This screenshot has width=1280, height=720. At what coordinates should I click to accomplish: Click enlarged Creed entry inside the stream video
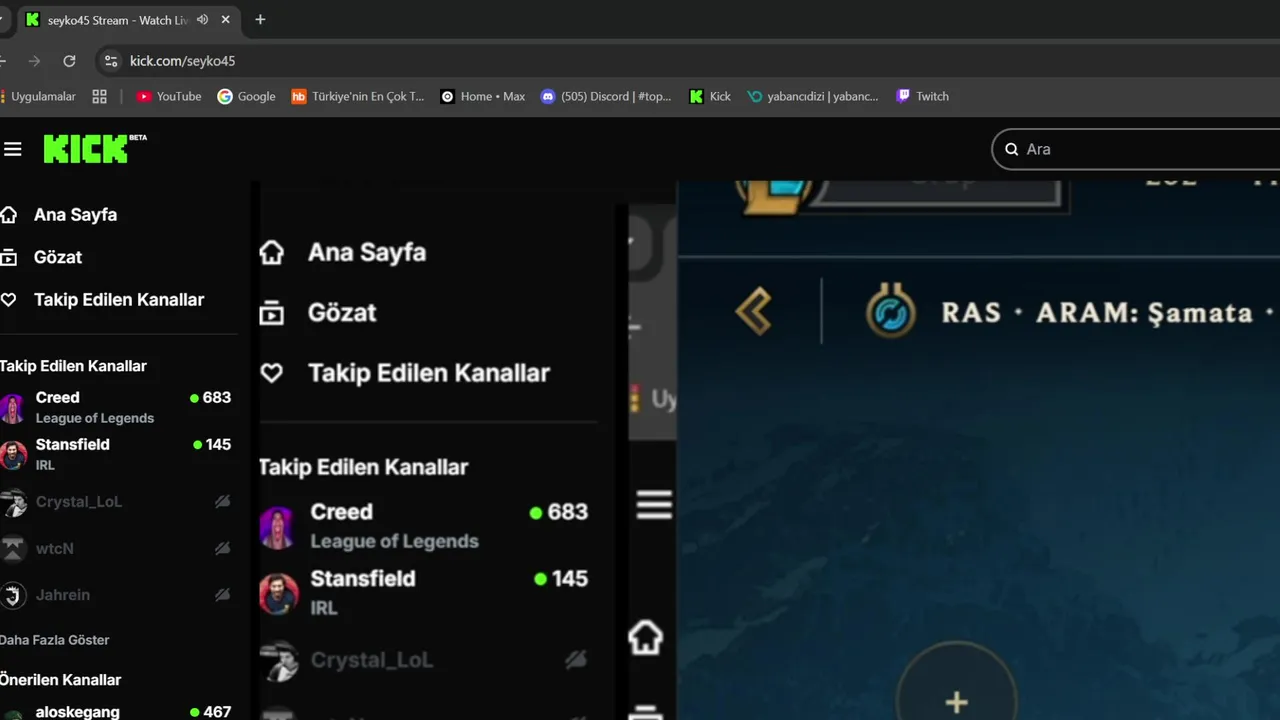pyautogui.click(x=424, y=526)
